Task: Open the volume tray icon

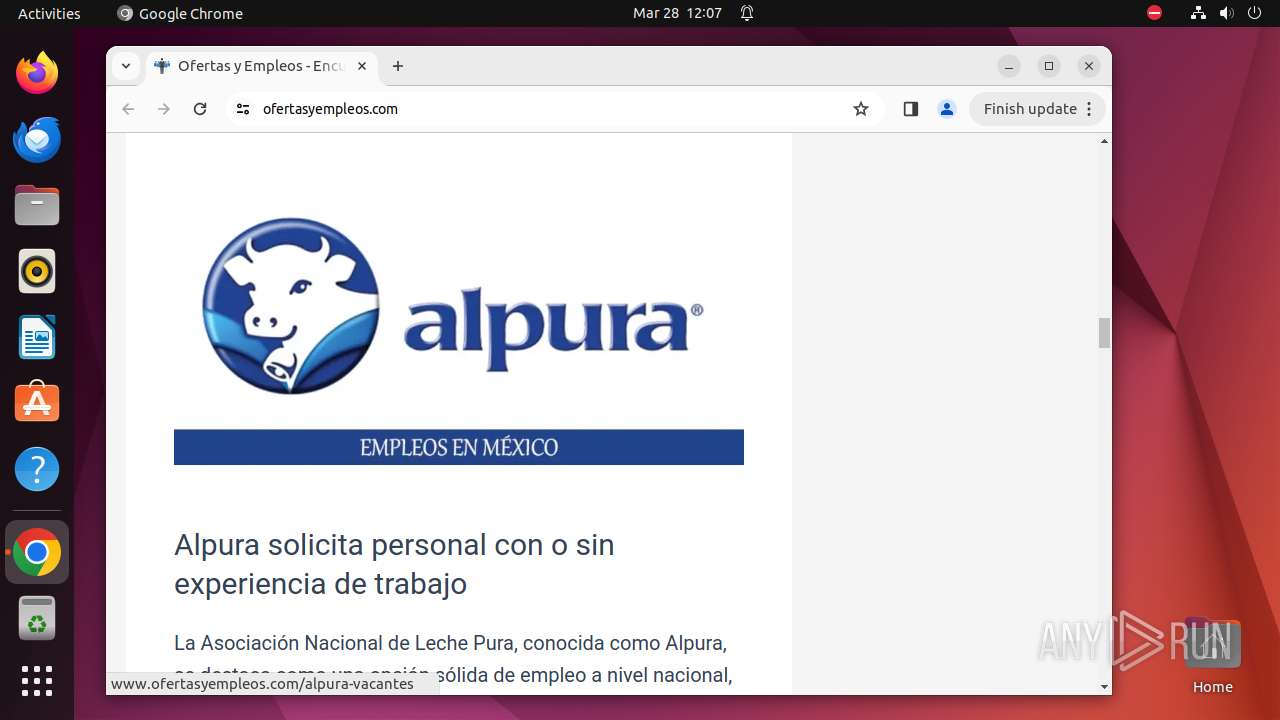Action: [1227, 13]
